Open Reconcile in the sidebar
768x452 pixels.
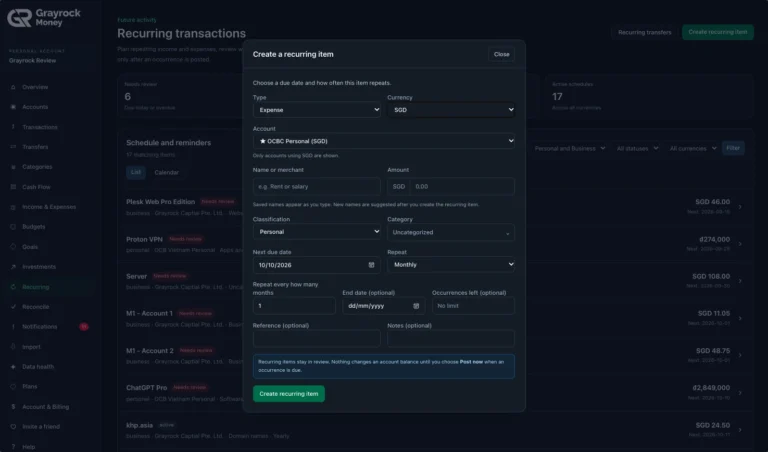[35, 307]
